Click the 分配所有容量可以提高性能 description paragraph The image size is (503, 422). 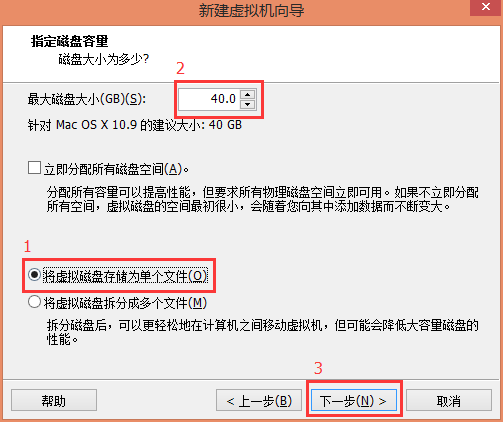coord(263,199)
